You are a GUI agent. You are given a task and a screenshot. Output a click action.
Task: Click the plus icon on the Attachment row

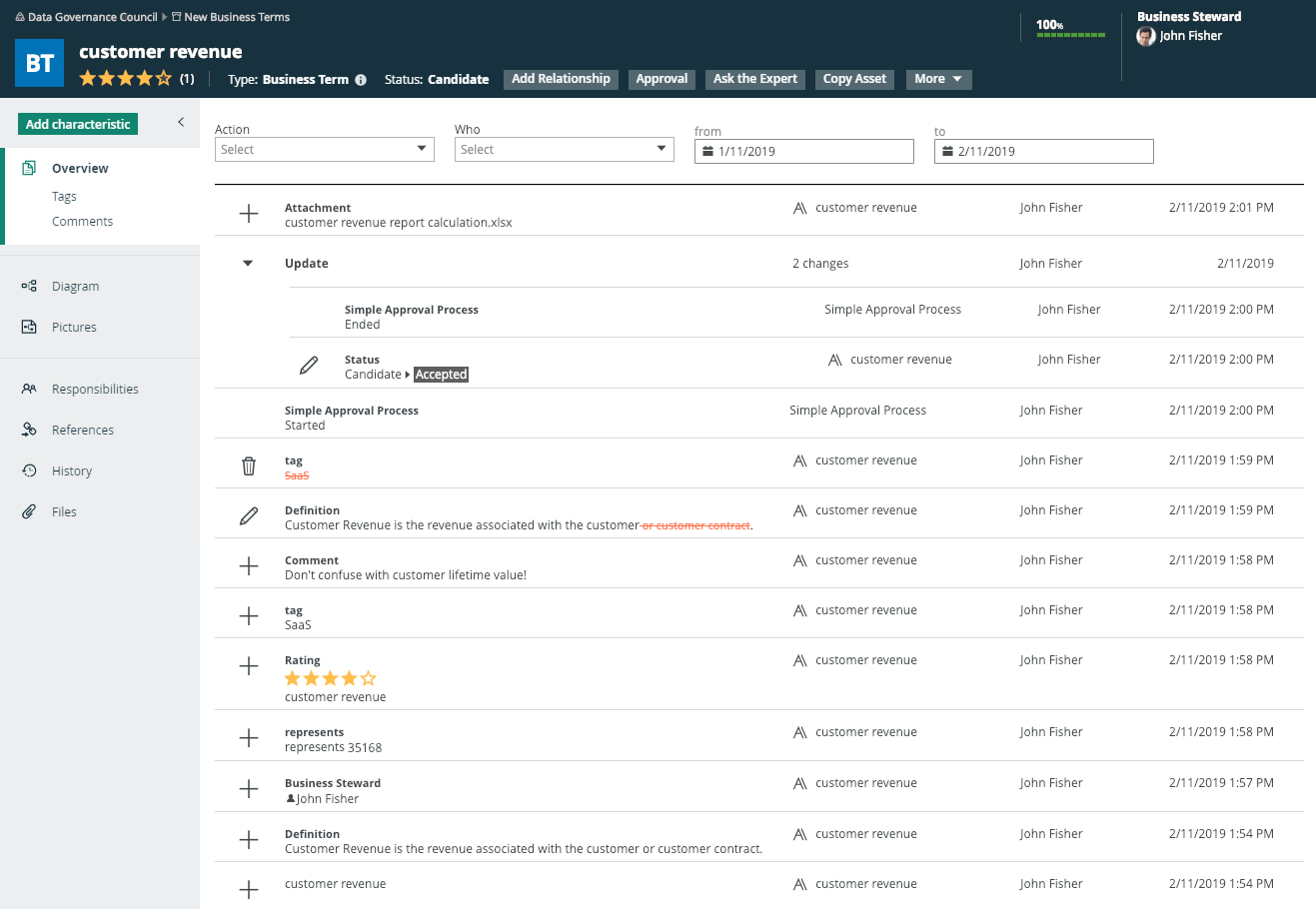249,214
